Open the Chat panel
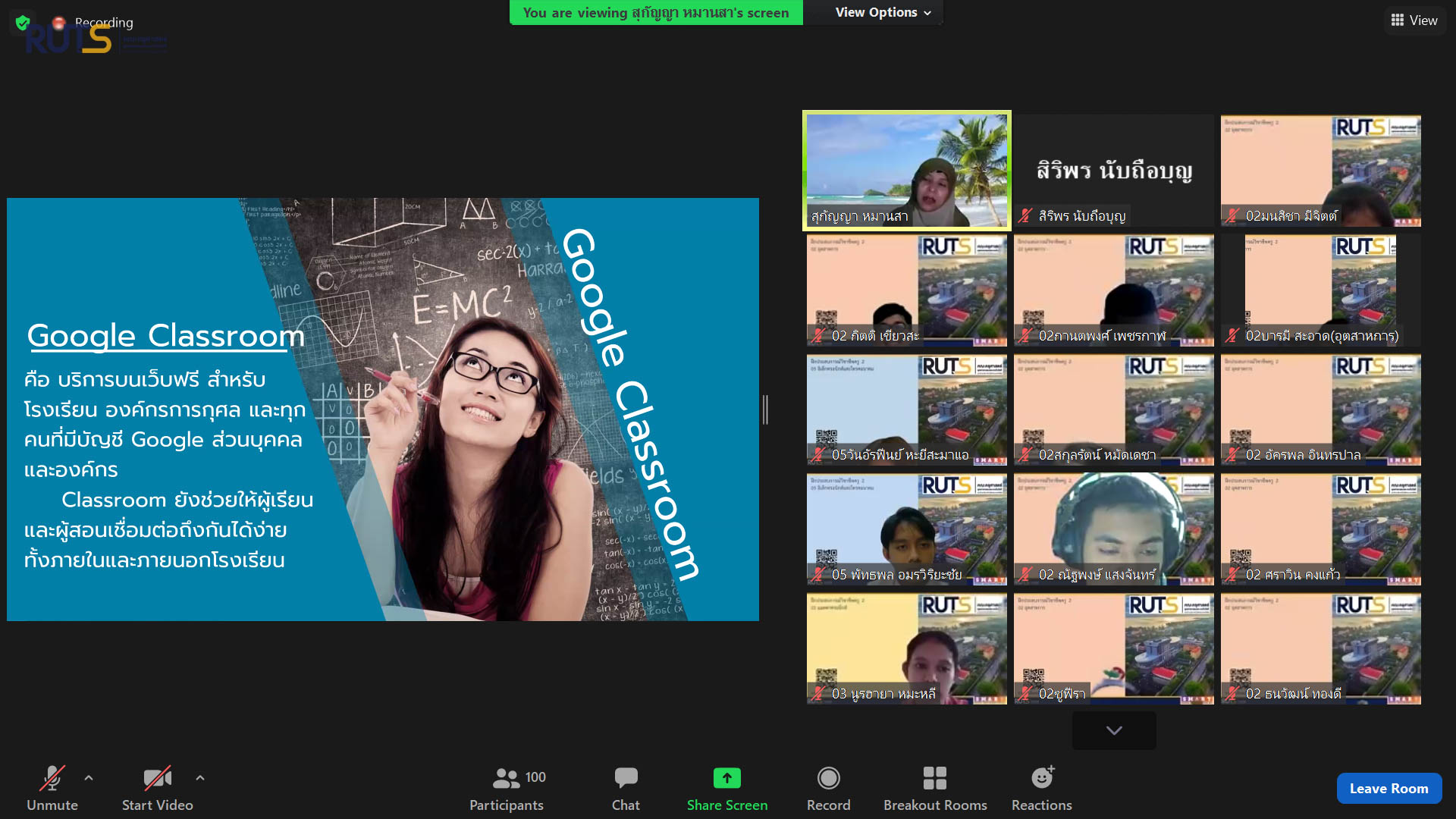Viewport: 1456px width, 819px height. coord(626,789)
